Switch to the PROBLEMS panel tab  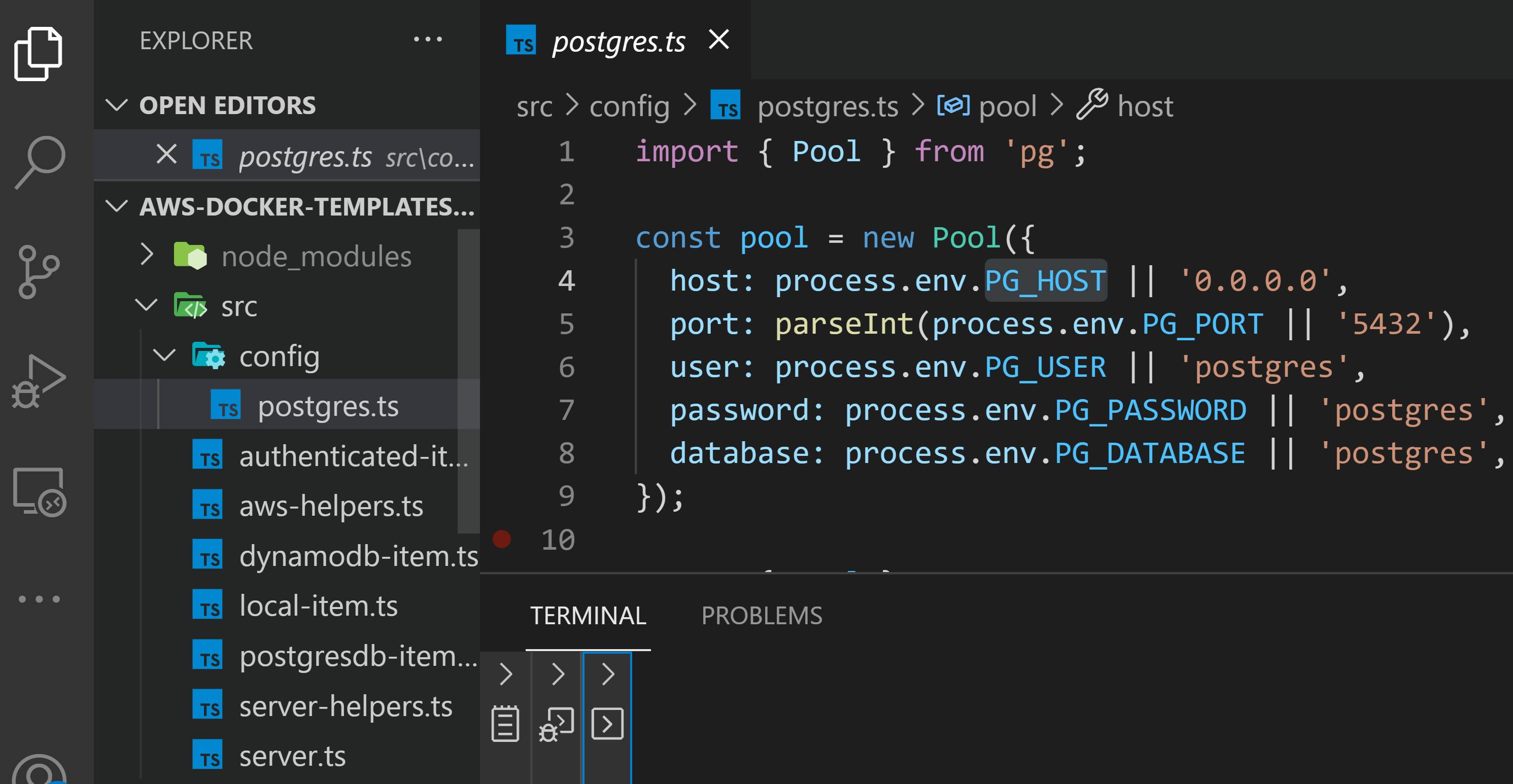[x=762, y=616]
